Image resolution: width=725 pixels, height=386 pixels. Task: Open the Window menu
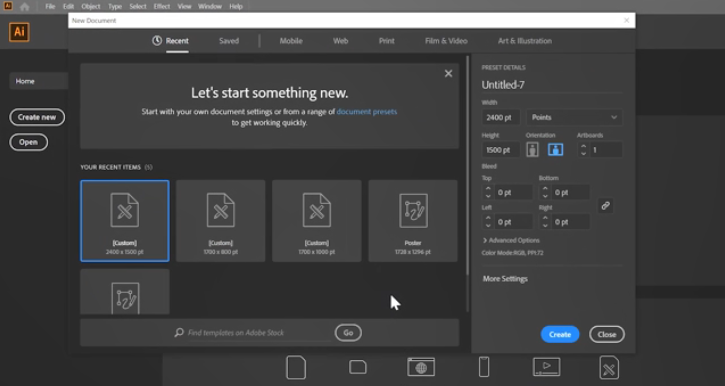(x=210, y=6)
